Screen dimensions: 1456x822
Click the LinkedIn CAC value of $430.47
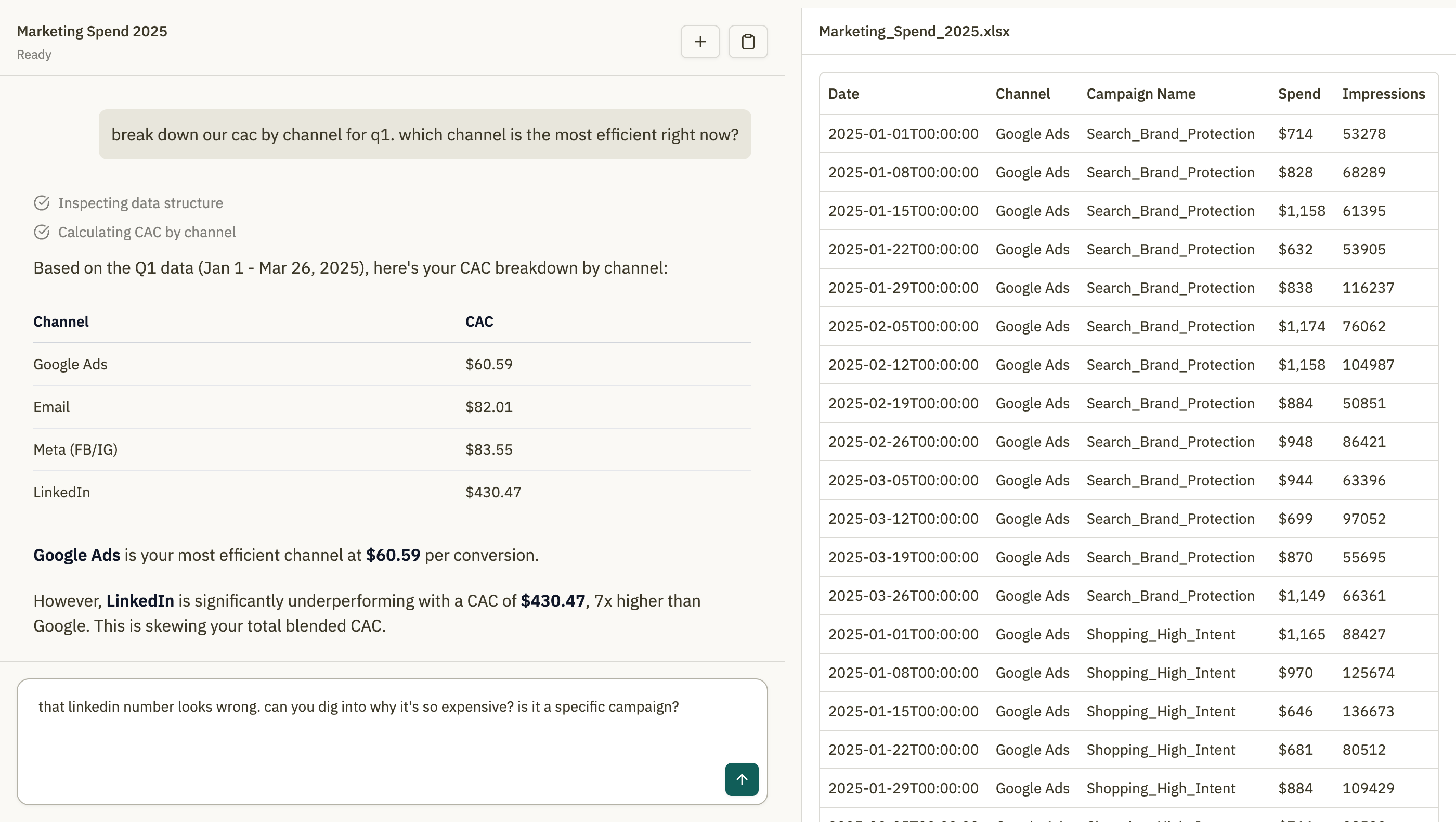(493, 492)
